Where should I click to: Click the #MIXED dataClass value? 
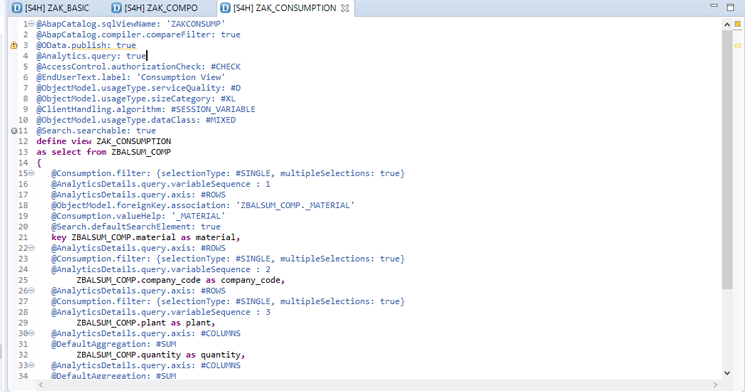220,120
